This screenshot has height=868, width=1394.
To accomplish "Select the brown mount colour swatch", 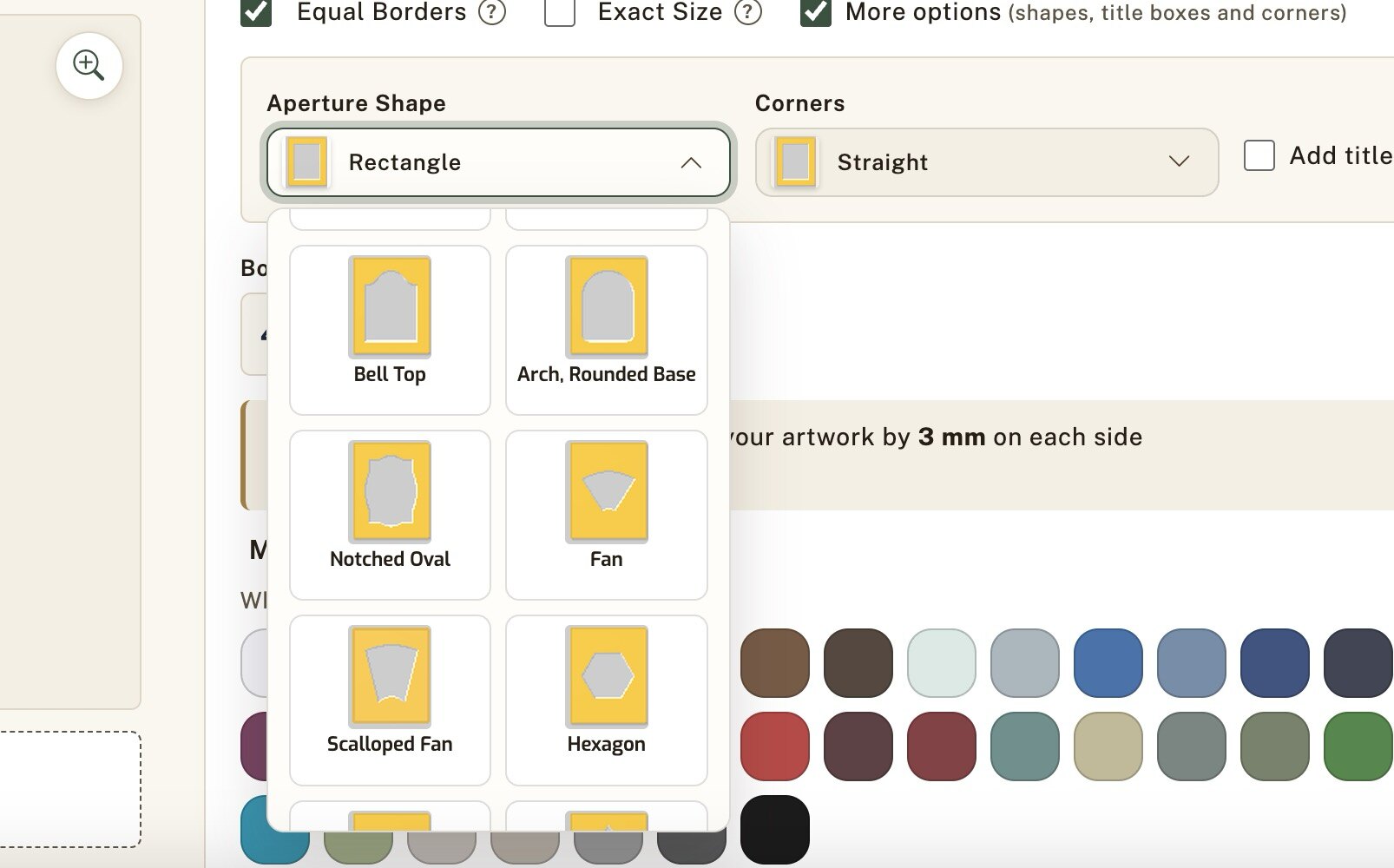I will pyautogui.click(x=775, y=663).
